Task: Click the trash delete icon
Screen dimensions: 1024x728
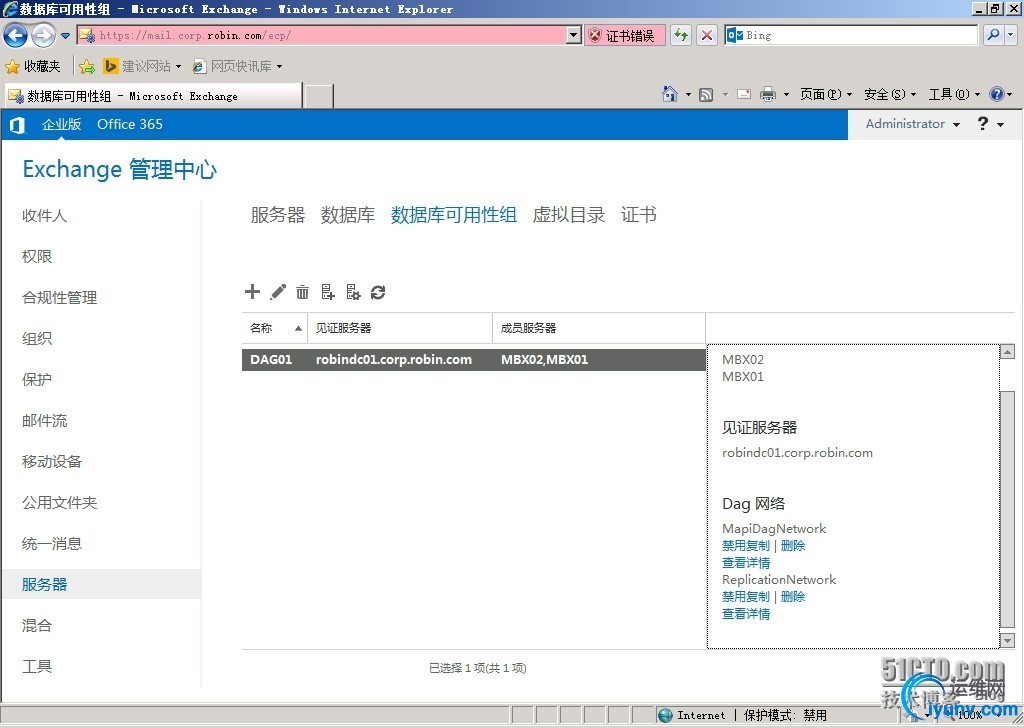Action: (302, 292)
